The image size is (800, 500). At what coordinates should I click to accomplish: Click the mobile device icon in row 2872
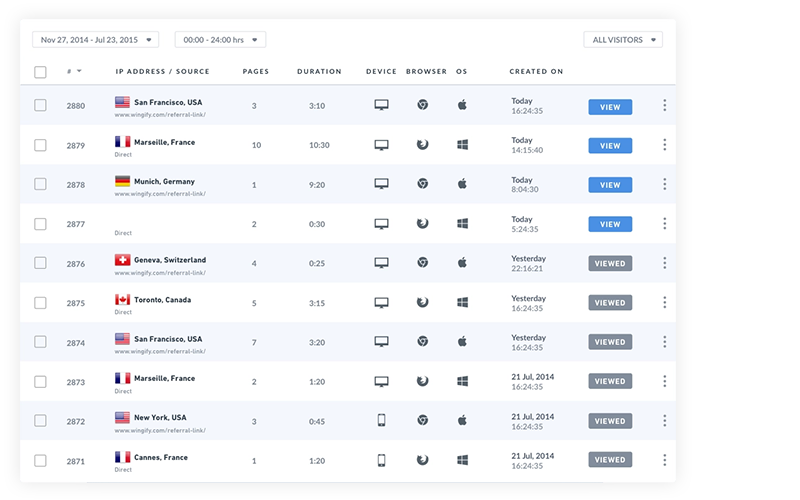click(x=381, y=420)
